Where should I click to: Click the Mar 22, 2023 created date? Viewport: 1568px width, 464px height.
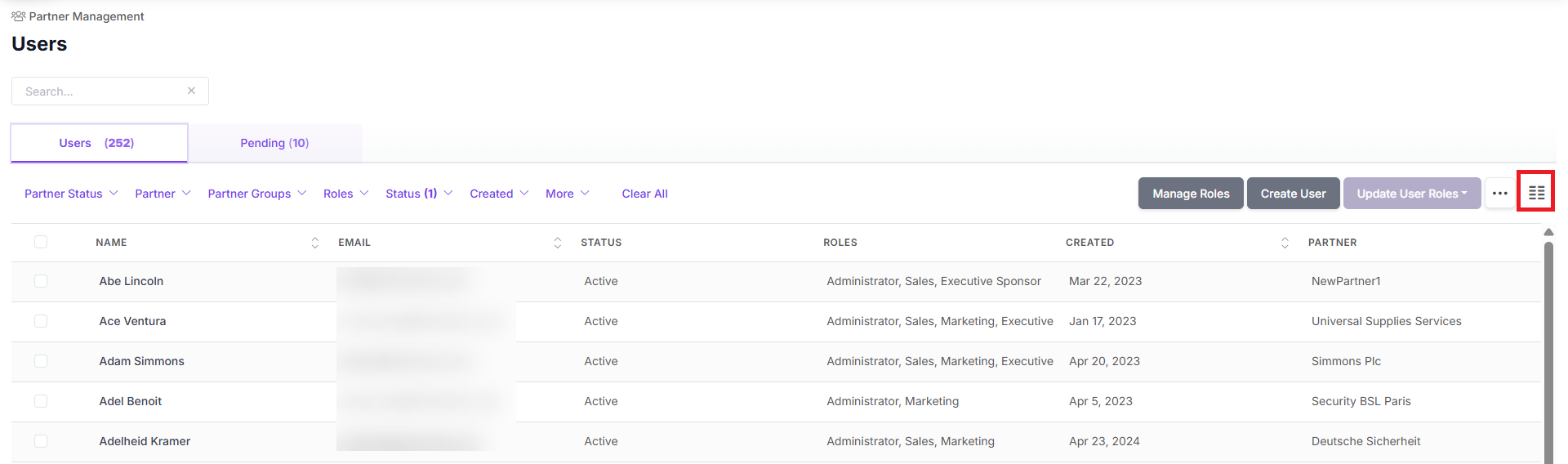(x=1105, y=281)
